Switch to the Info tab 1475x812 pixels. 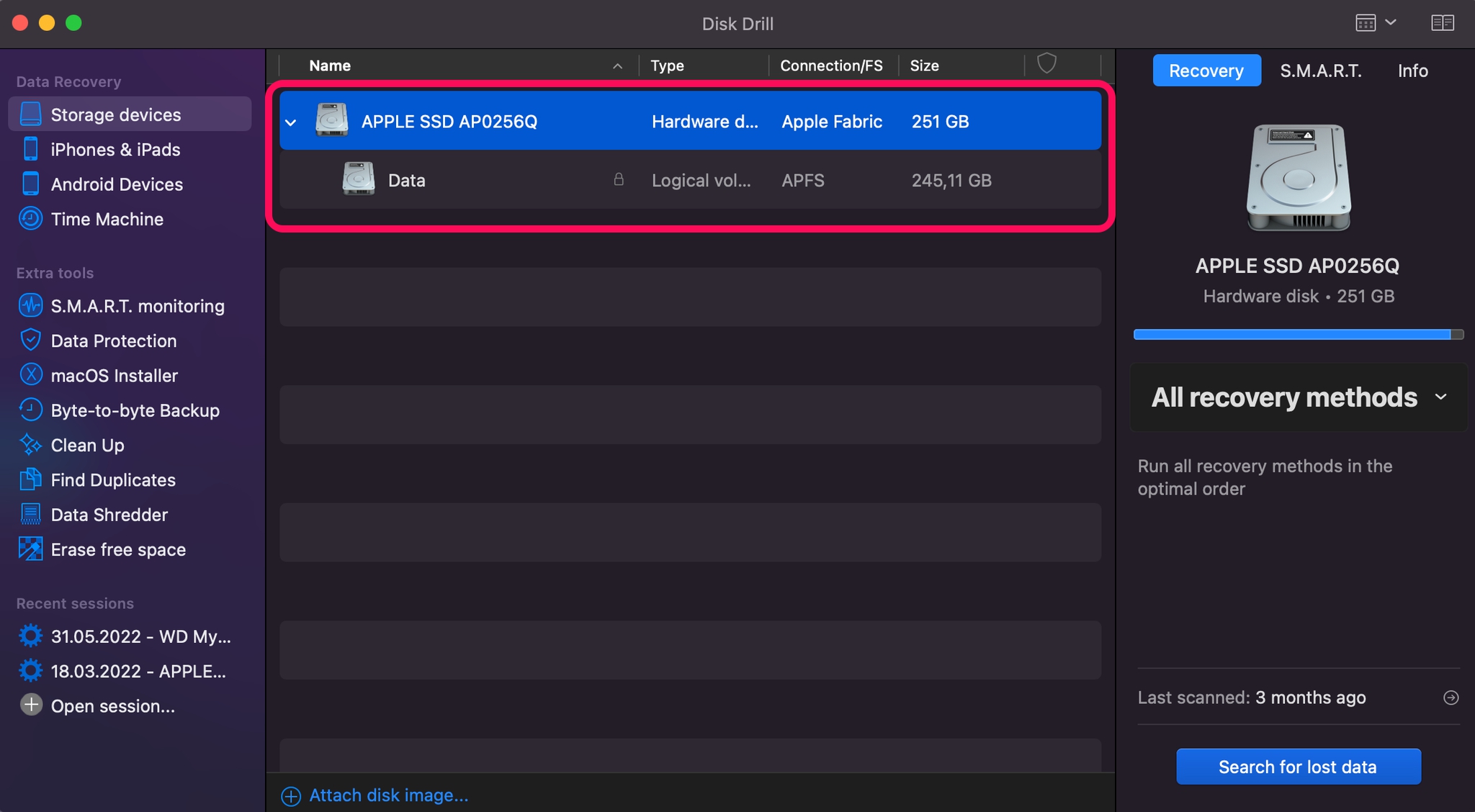(1413, 71)
